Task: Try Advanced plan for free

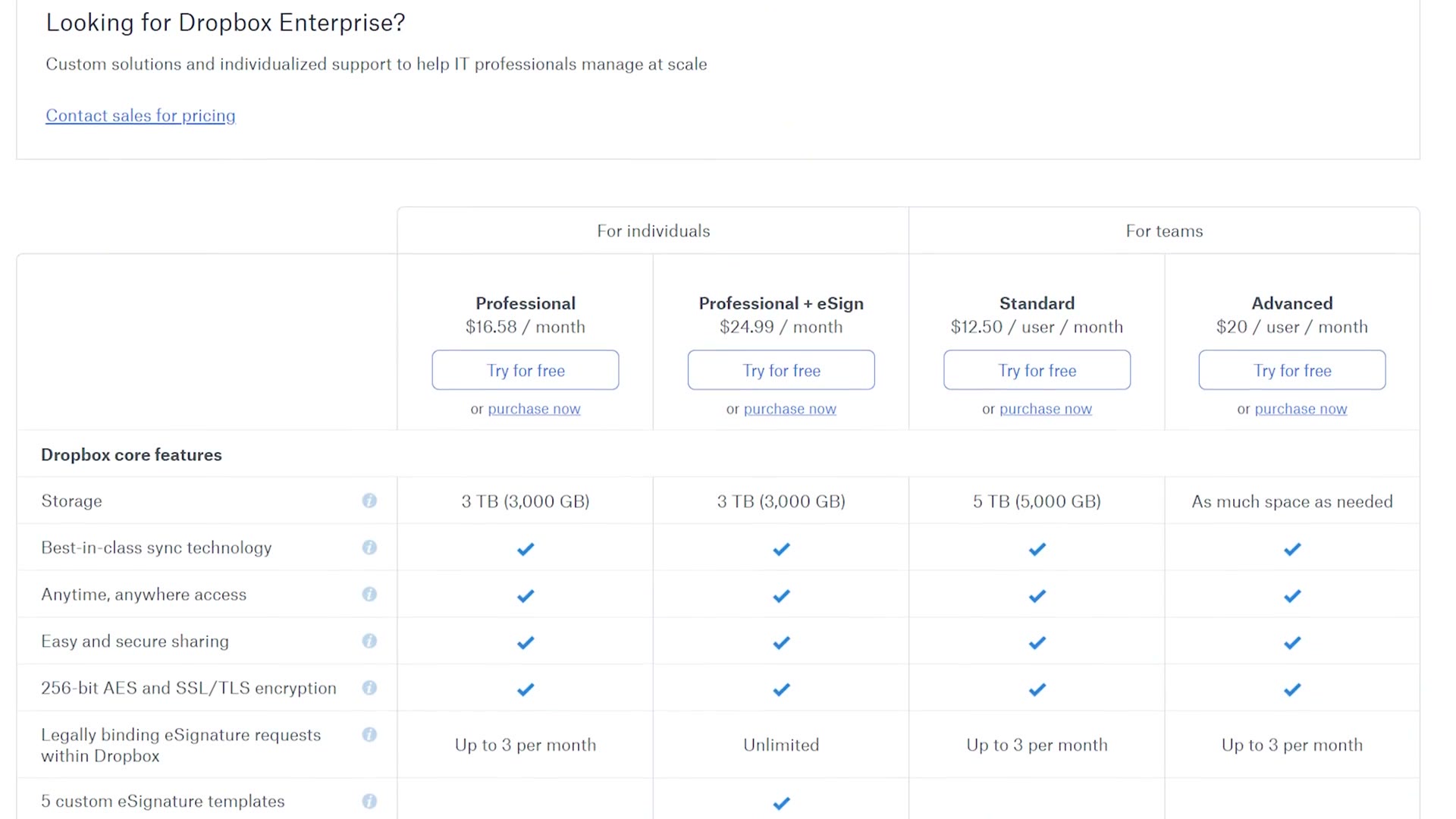Action: 1292,370
